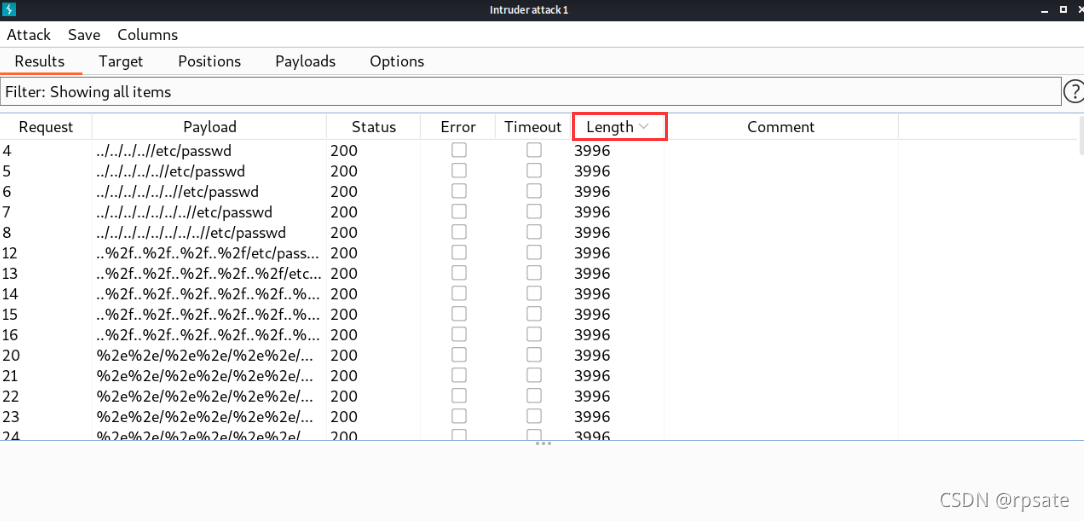This screenshot has width=1084, height=521.
Task: Tick the Timeout checkbox for request 14
Action: coord(534,293)
